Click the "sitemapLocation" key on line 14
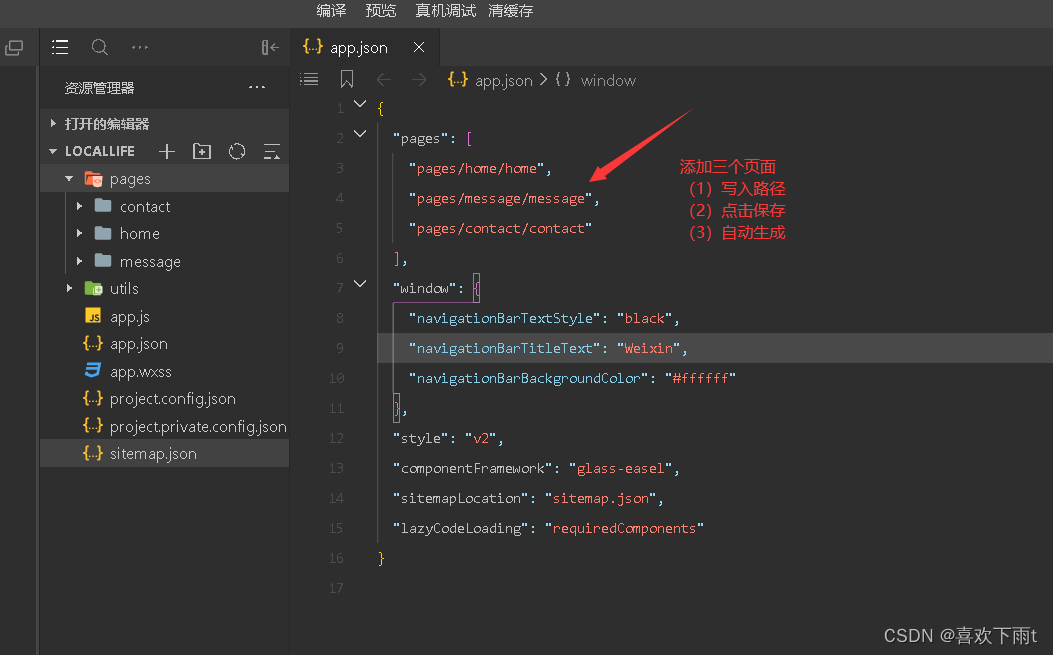 click(x=461, y=498)
